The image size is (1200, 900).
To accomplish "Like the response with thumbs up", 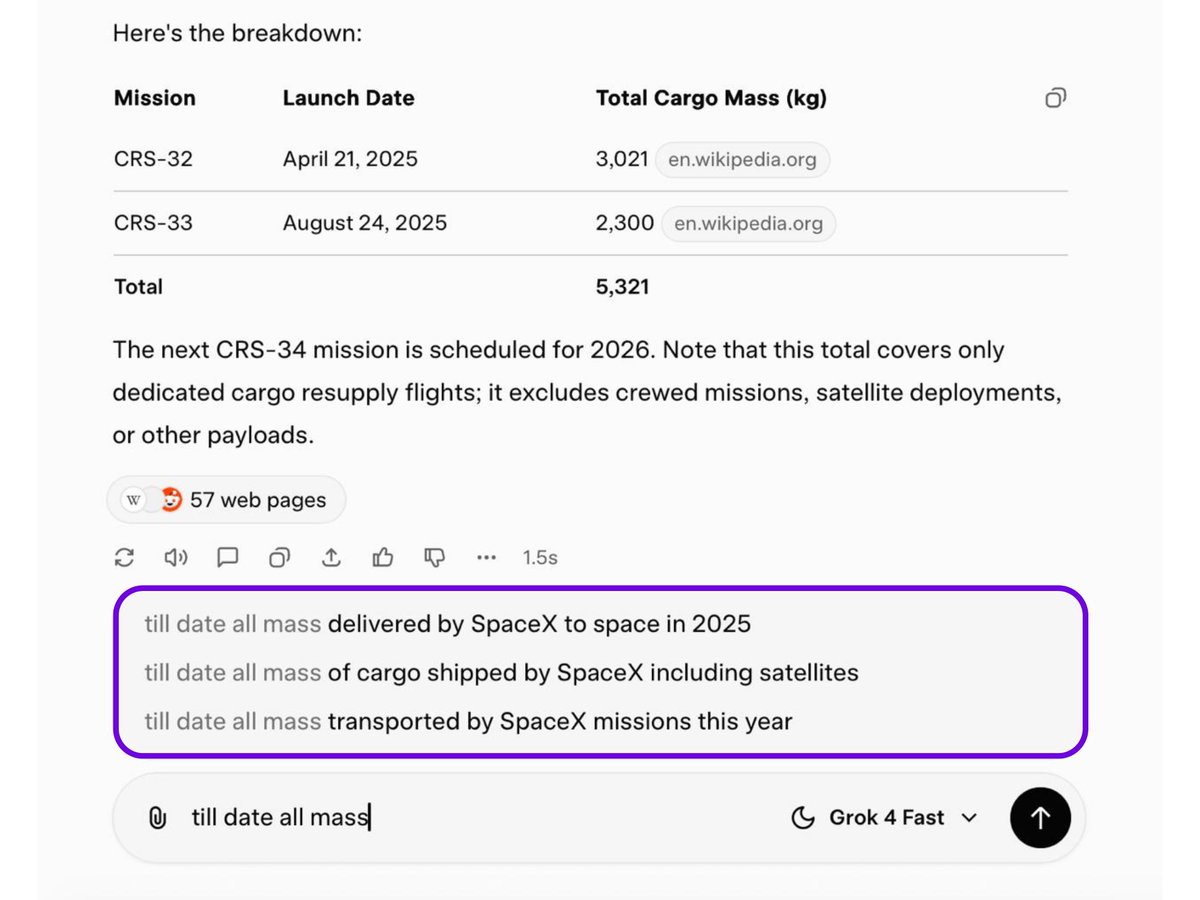I will [x=383, y=557].
